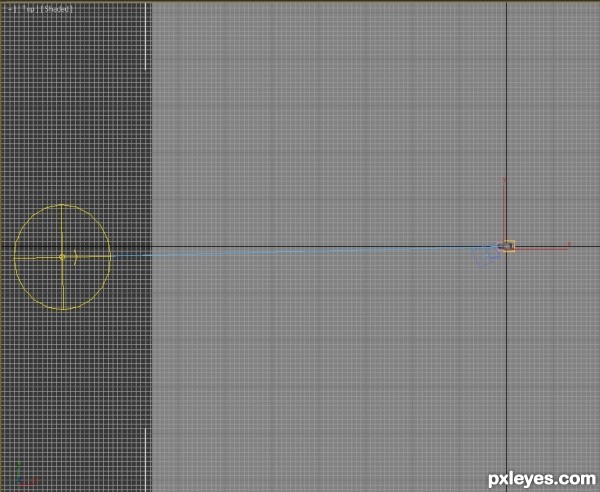Open the [Shaded] viewport shading menu
The height and width of the screenshot is (492, 600).
click(x=56, y=9)
